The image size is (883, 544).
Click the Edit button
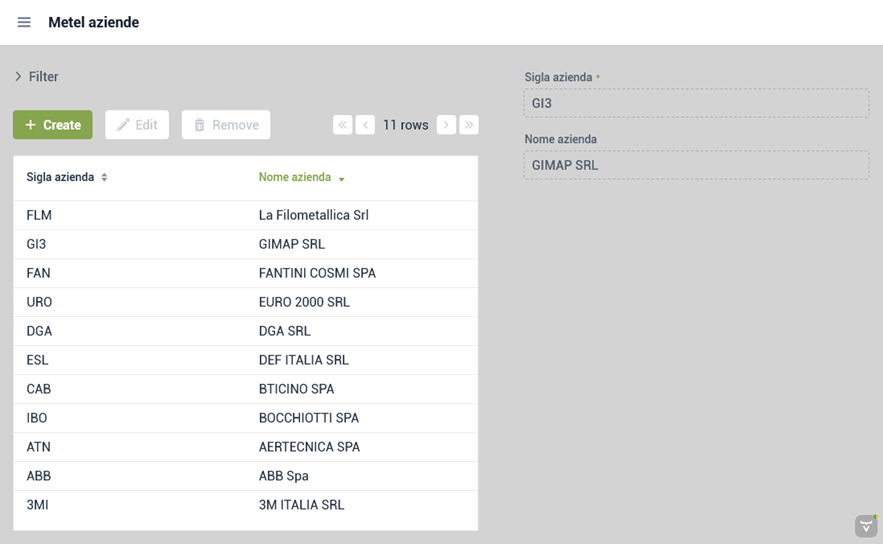137,125
